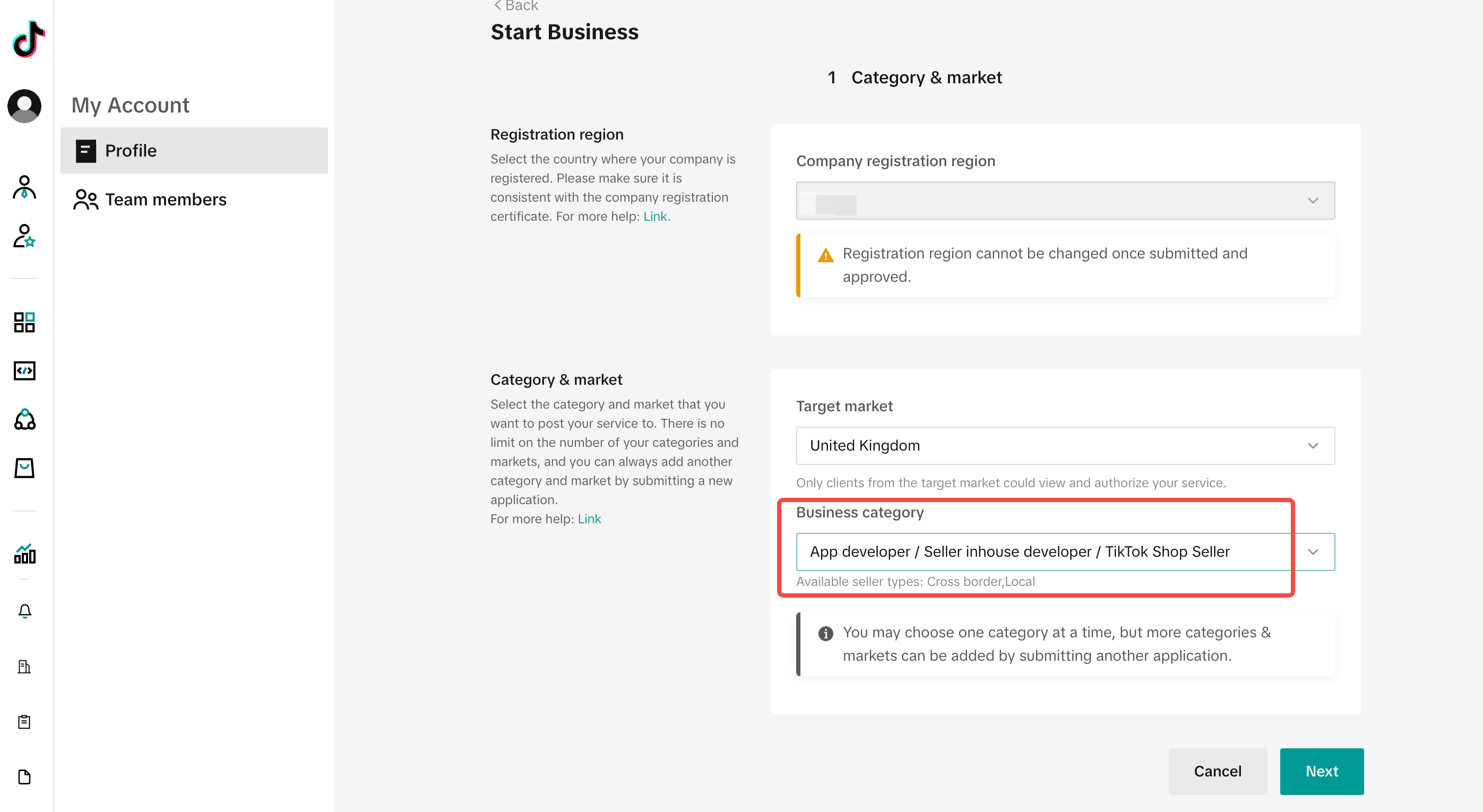Screen dimensions: 1483x812
Task: Click the building sidebar icon
Action: [24, 667]
